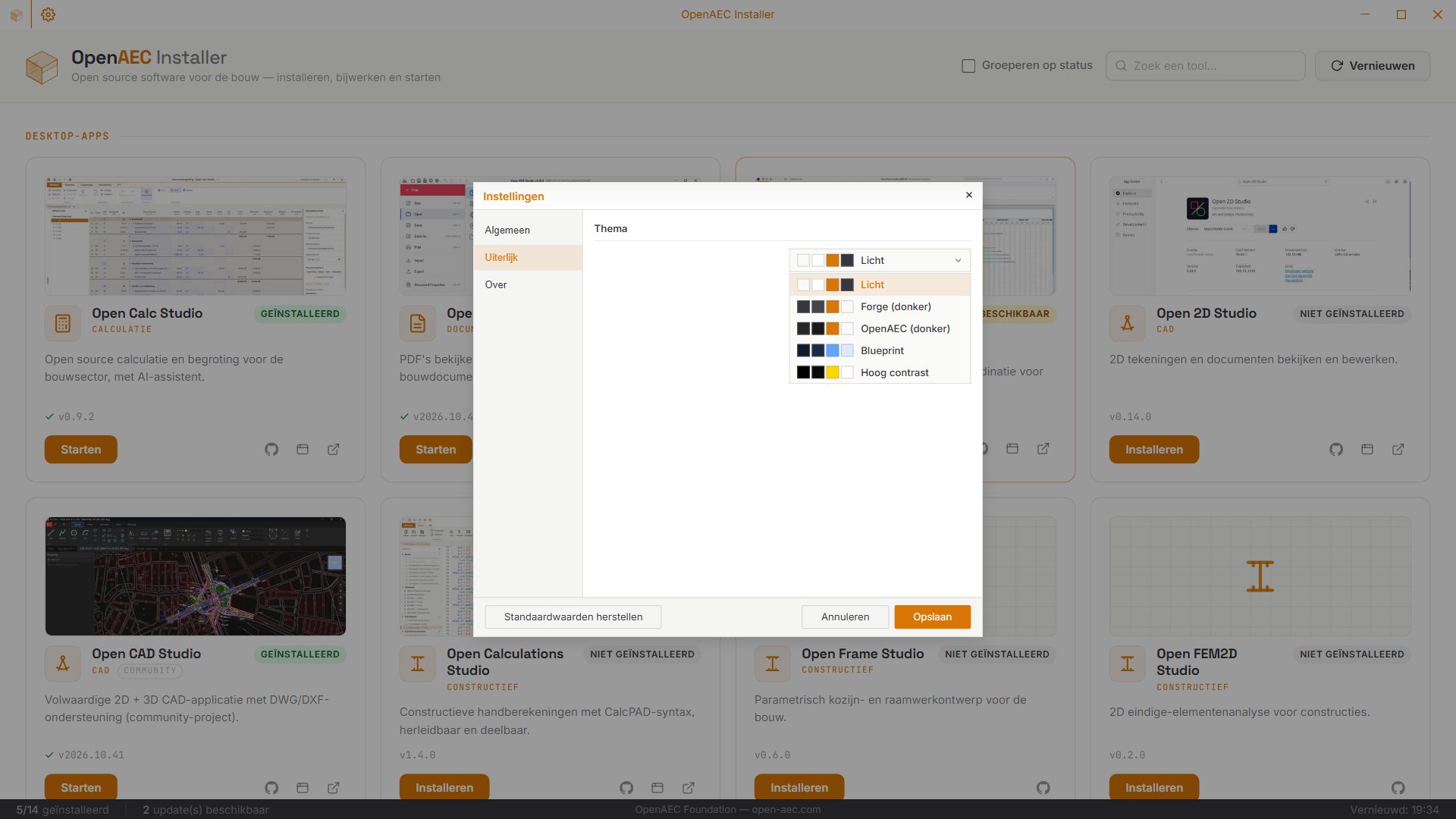1456x819 pixels.
Task: Open GitHub link for Open Frame Studio
Action: click(1043, 788)
